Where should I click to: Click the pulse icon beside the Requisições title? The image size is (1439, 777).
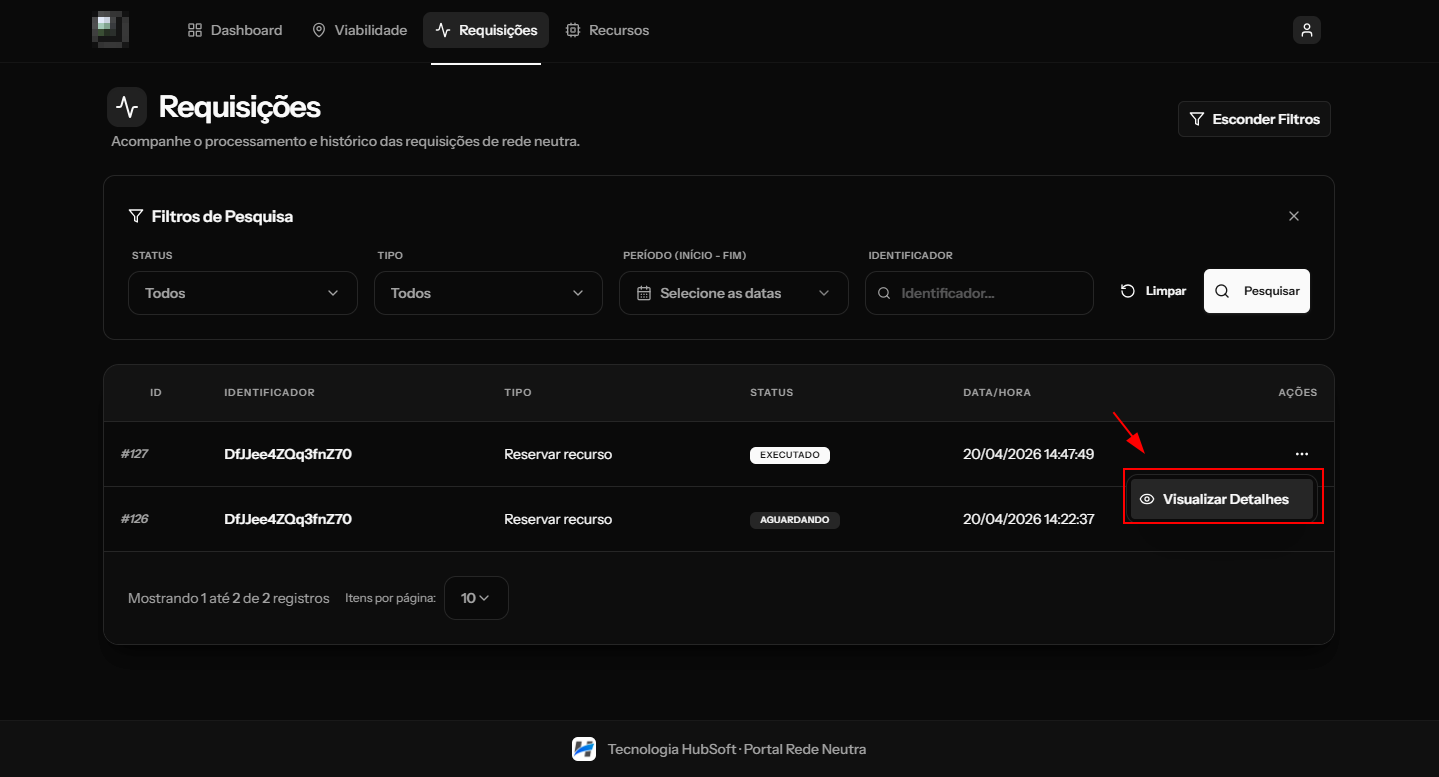click(x=127, y=106)
